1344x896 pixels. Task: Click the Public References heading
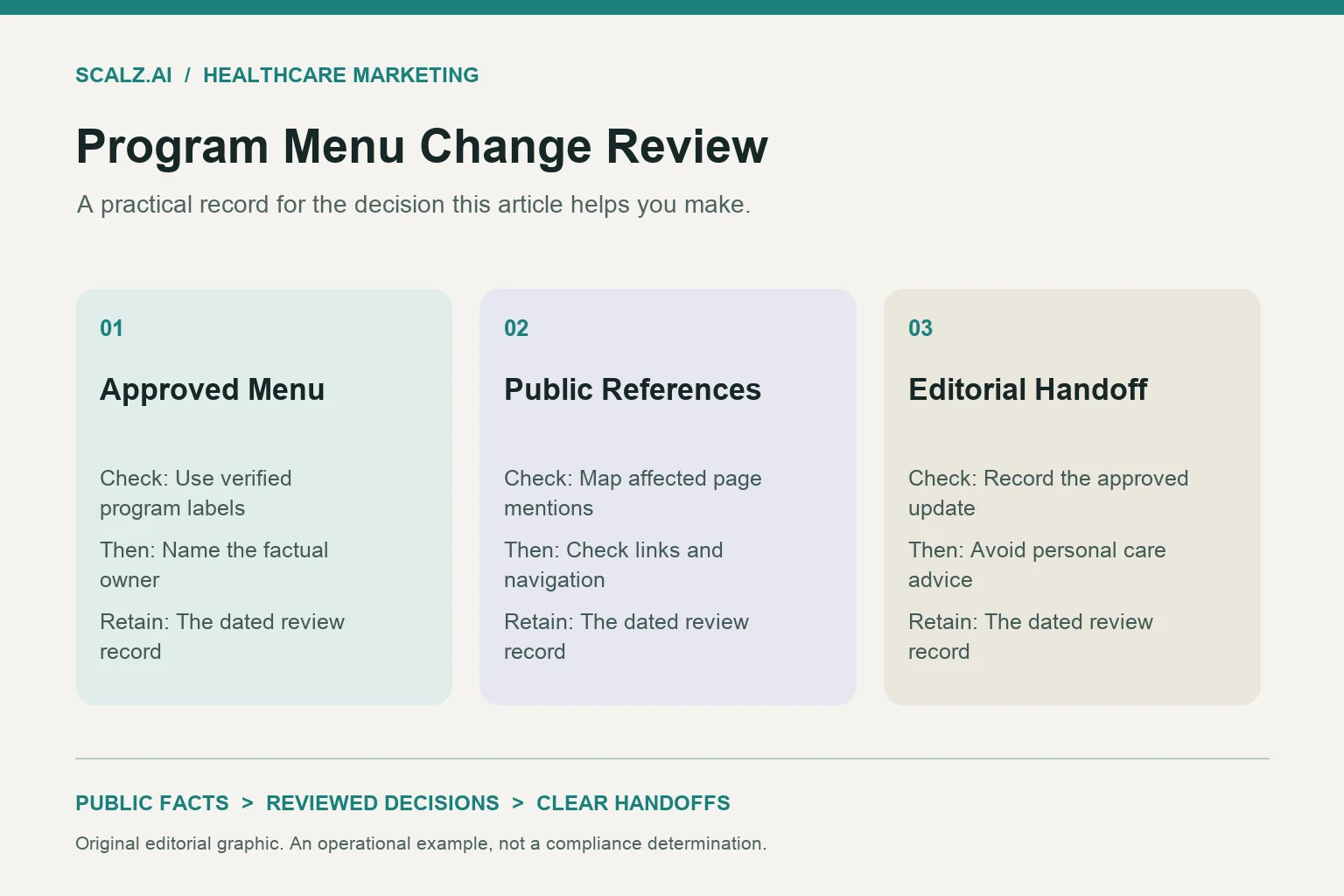click(633, 389)
